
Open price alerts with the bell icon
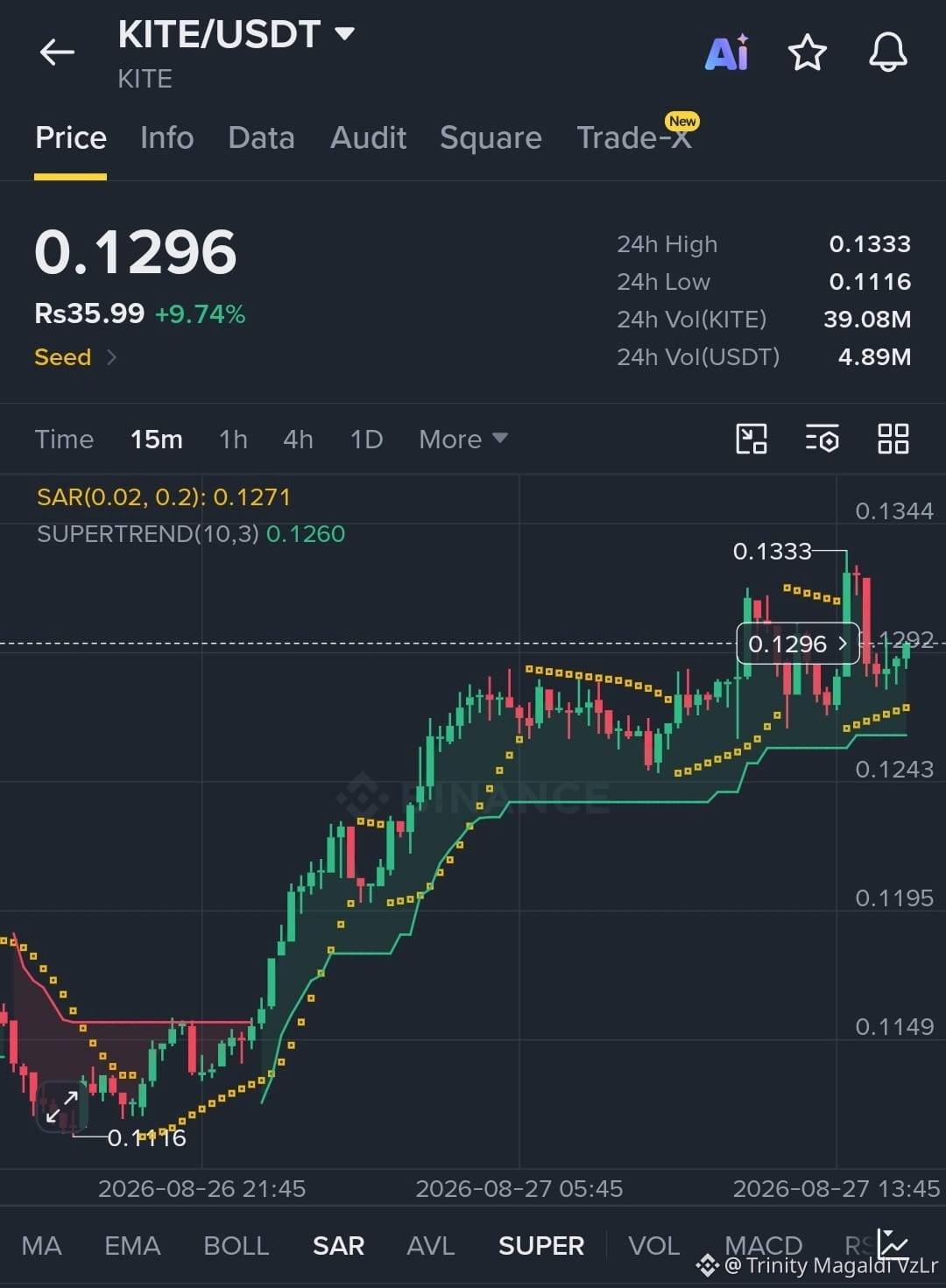click(x=888, y=53)
